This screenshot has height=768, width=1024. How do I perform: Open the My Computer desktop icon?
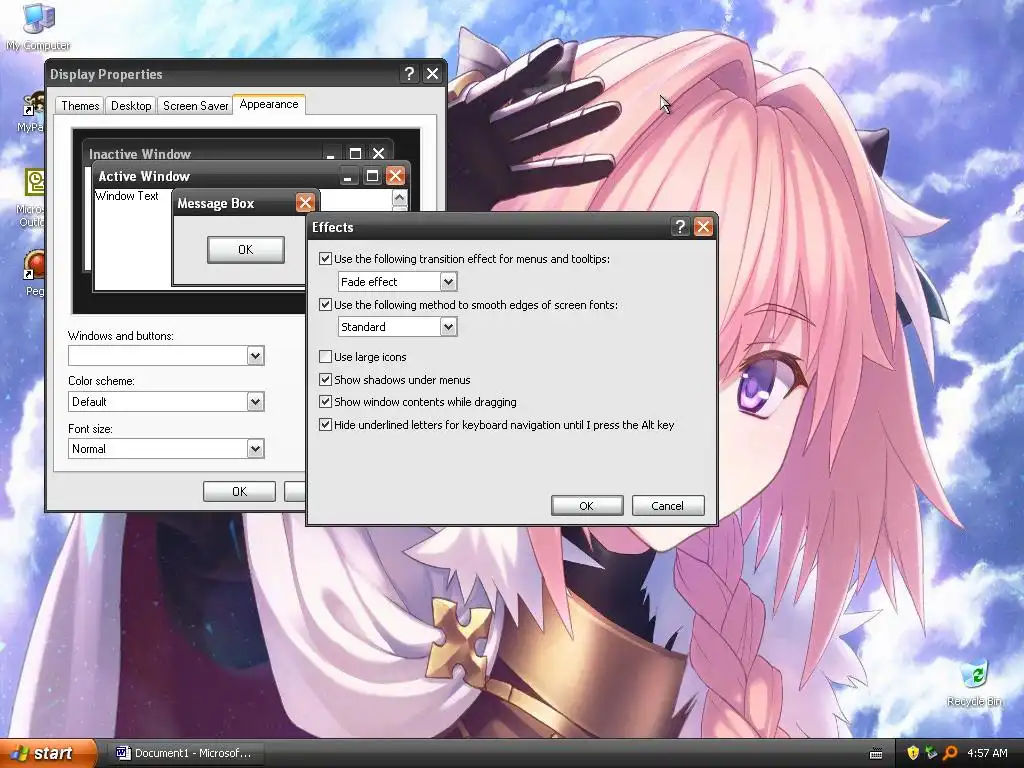click(38, 26)
